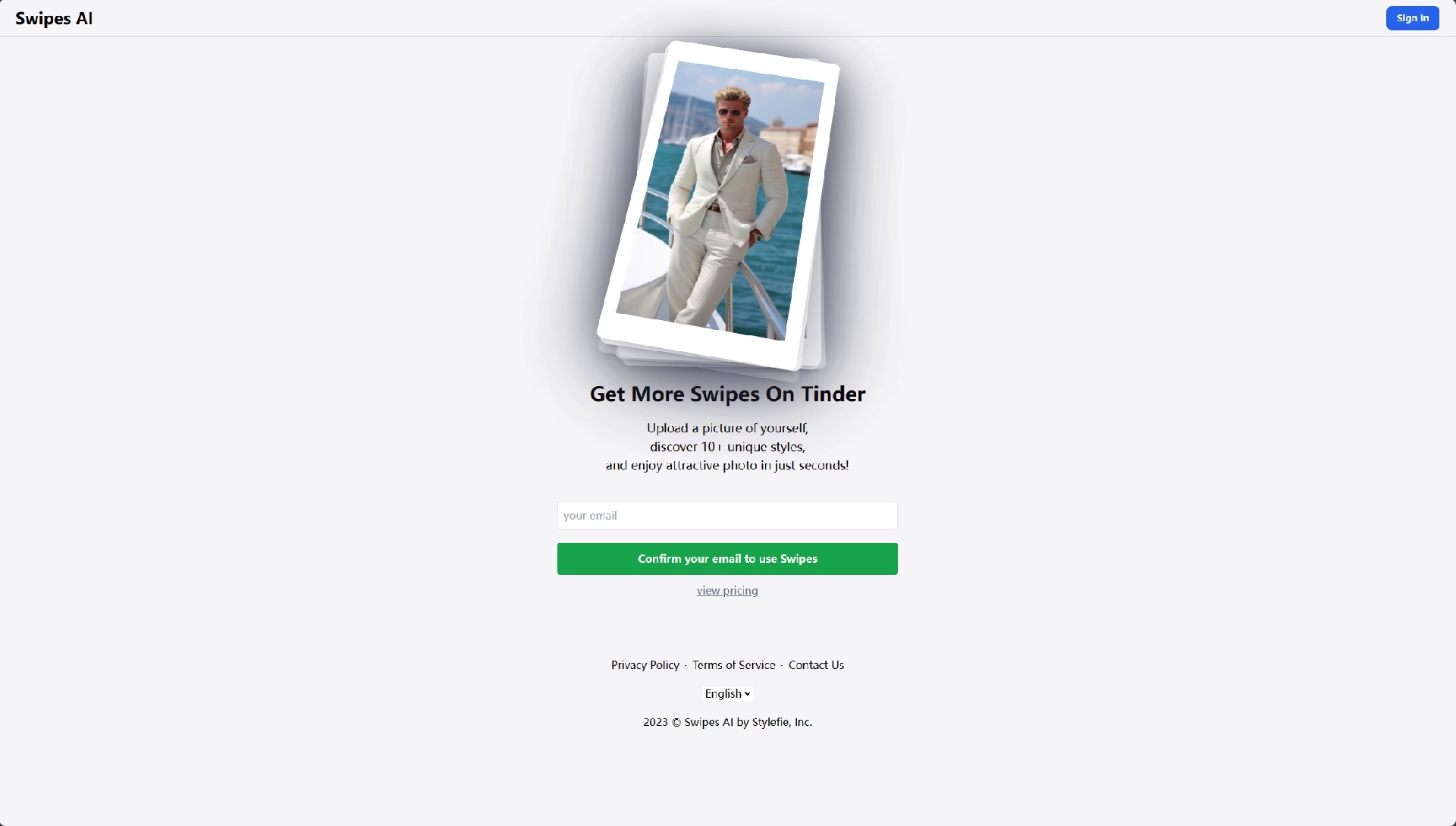Focus the your email input field
The height and width of the screenshot is (826, 1456).
point(727,516)
